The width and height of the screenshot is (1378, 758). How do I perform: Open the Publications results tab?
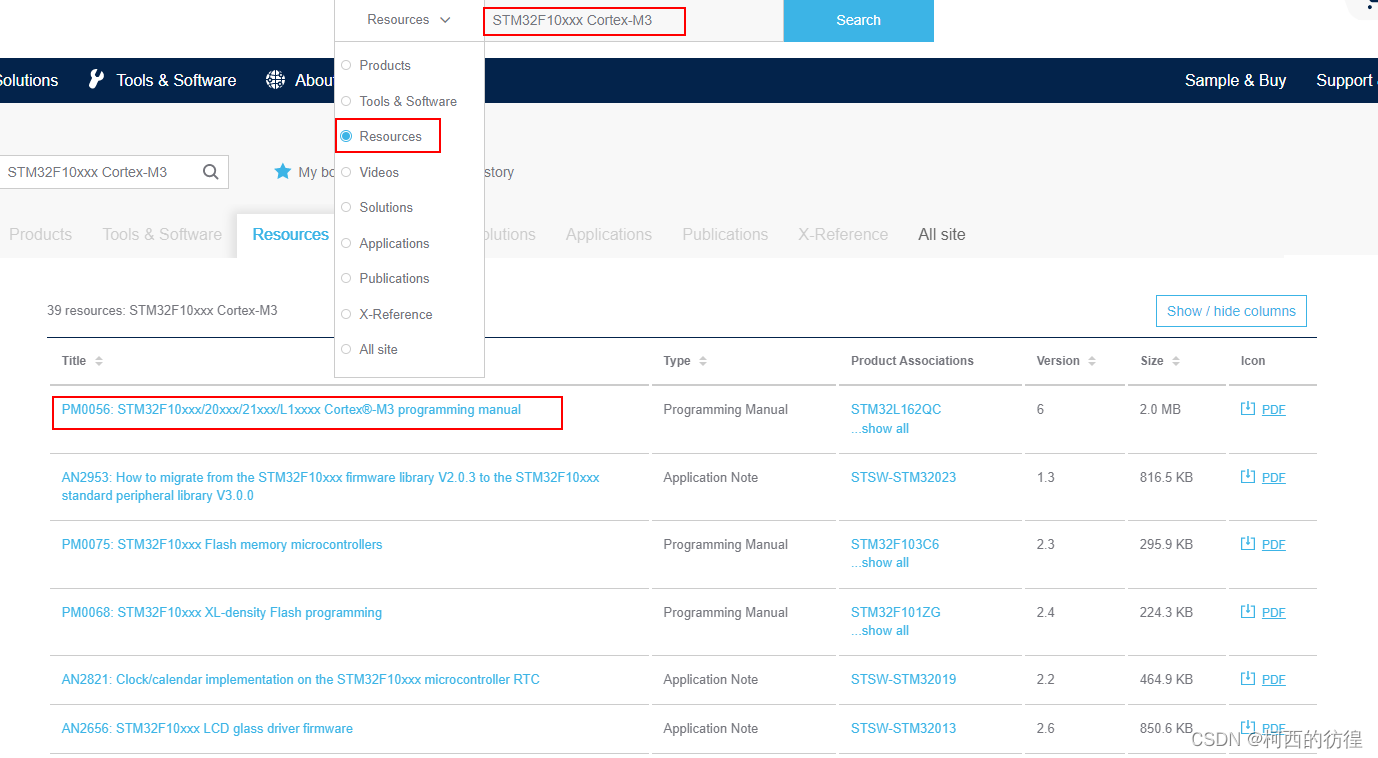pyautogui.click(x=725, y=234)
